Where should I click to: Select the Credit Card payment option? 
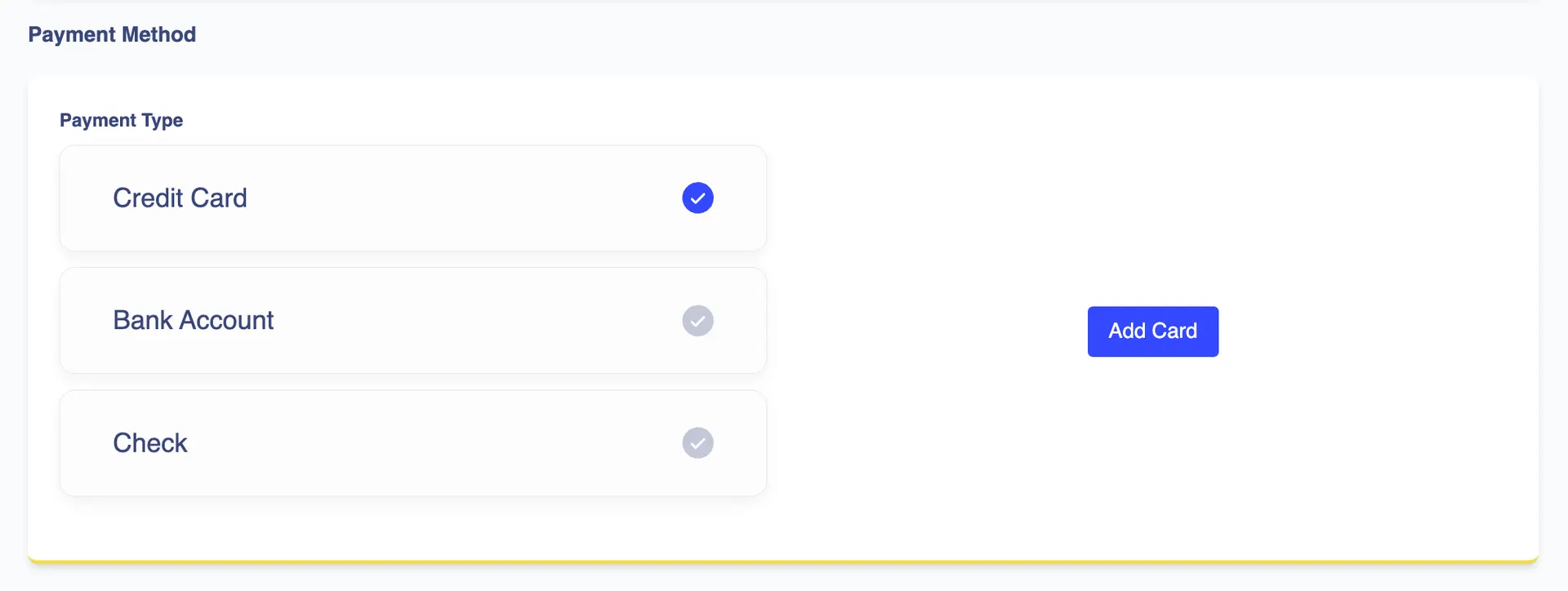tap(412, 198)
